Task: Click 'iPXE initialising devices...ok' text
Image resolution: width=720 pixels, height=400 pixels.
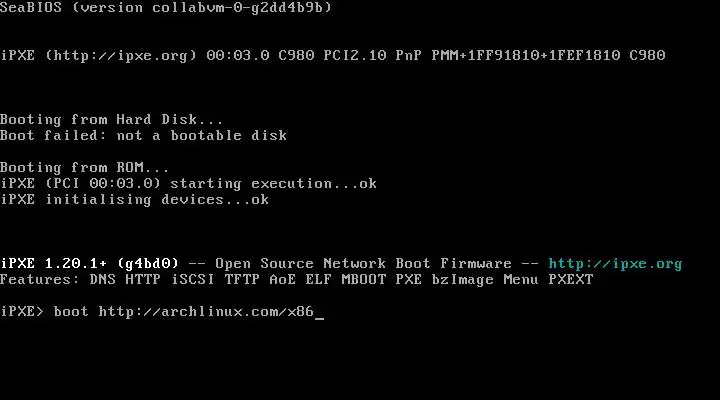Action: (135, 200)
